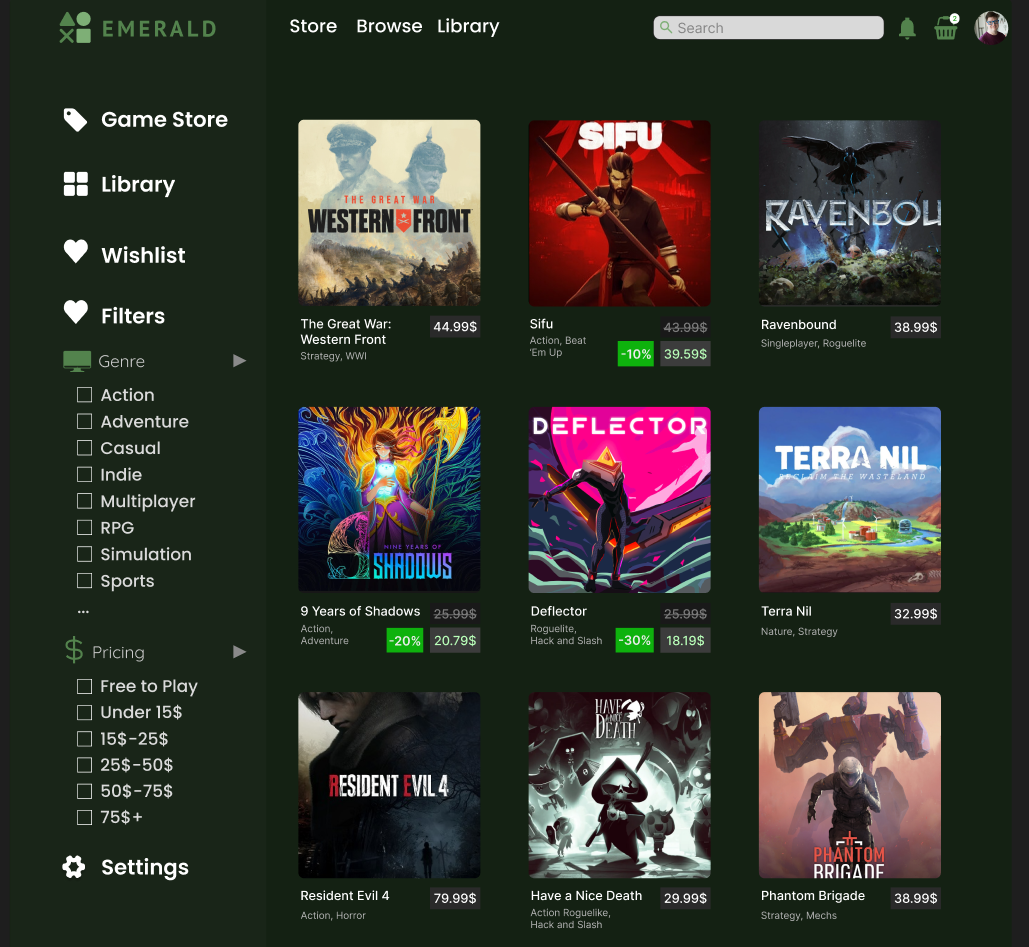
Task: Click the Pricing dollar sign icon
Action: 74,650
